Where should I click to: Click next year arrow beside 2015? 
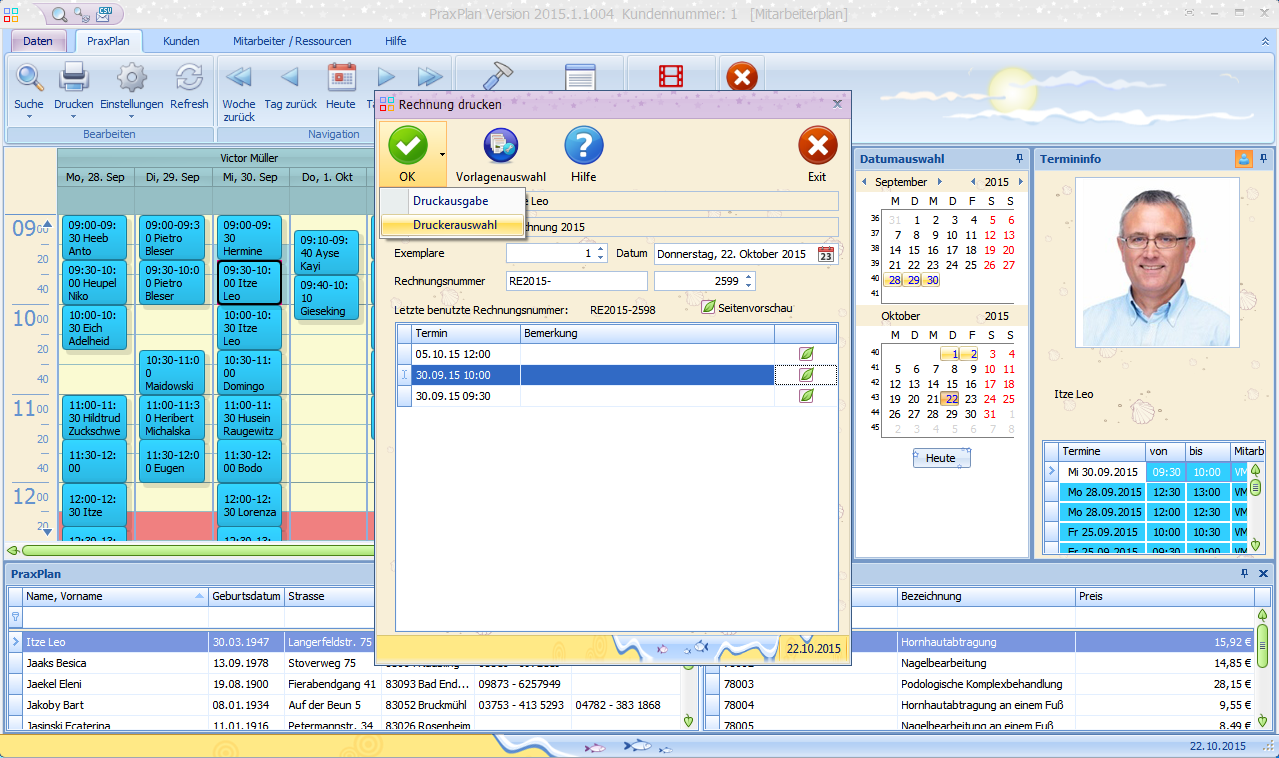(1019, 182)
